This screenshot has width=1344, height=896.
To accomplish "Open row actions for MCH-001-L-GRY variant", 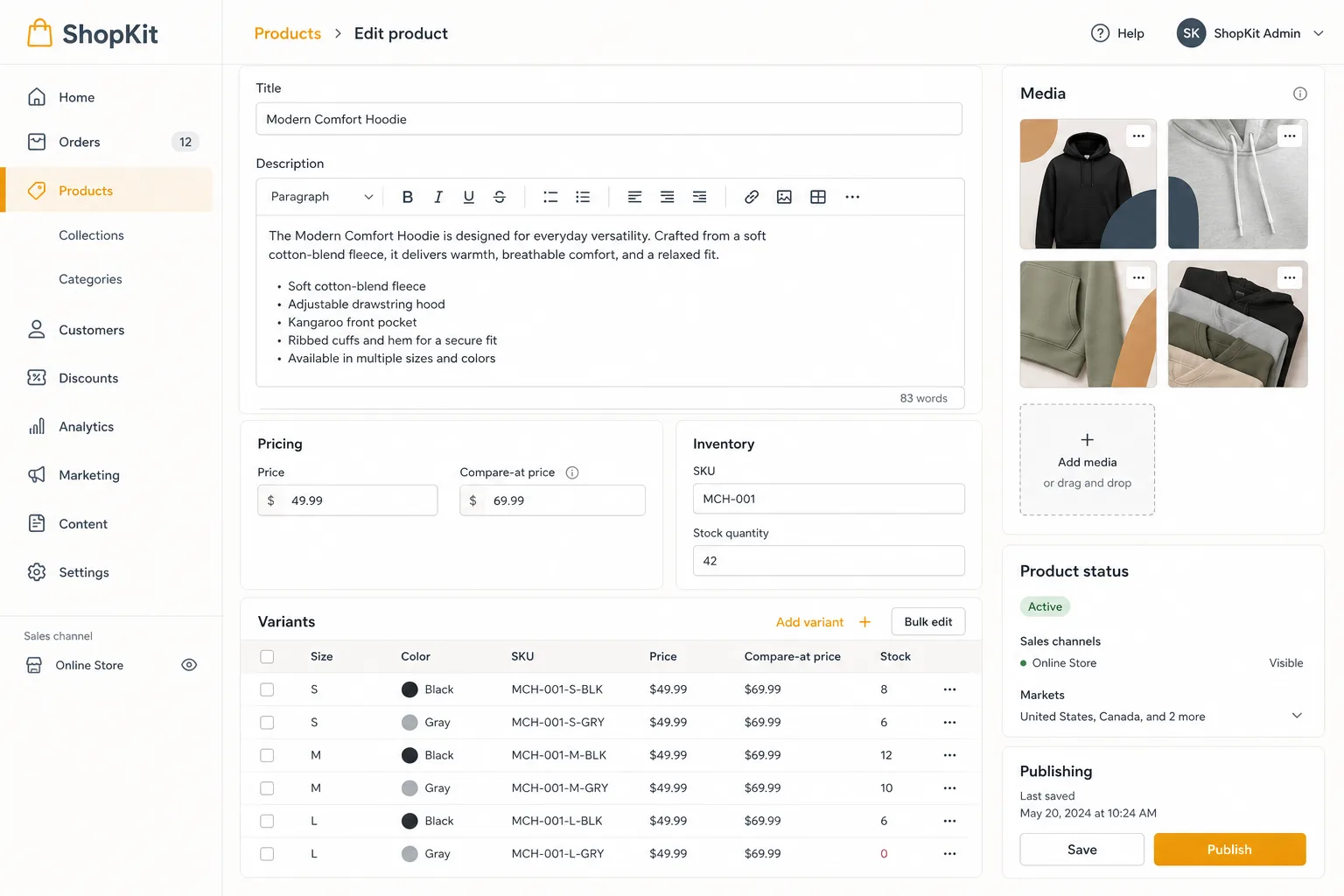I will (950, 854).
